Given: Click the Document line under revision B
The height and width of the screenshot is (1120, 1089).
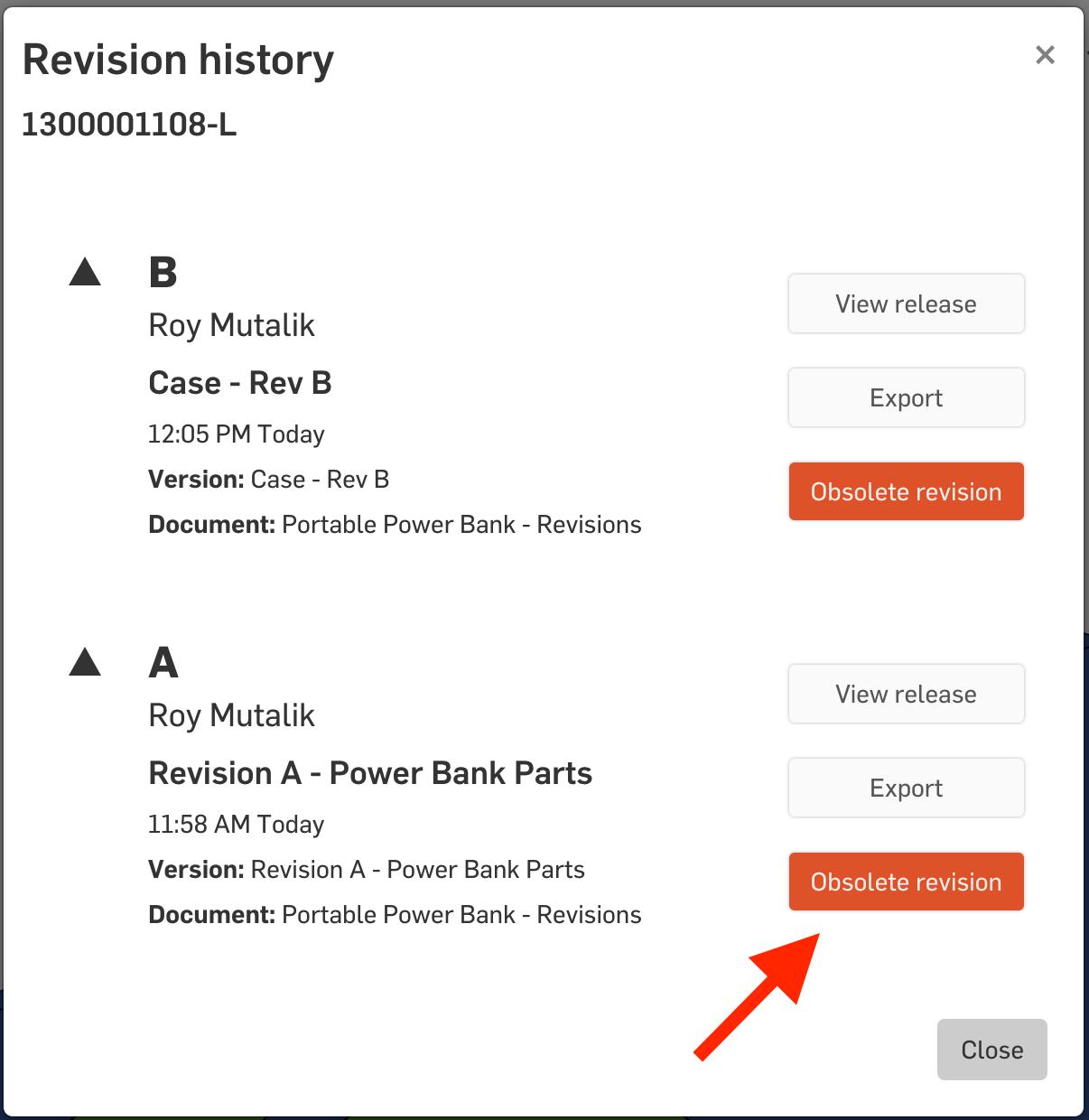Looking at the screenshot, I should [x=395, y=525].
